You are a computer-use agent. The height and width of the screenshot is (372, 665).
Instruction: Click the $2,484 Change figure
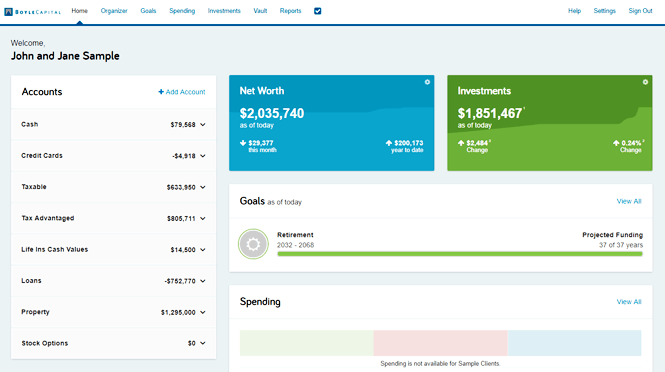coord(477,143)
